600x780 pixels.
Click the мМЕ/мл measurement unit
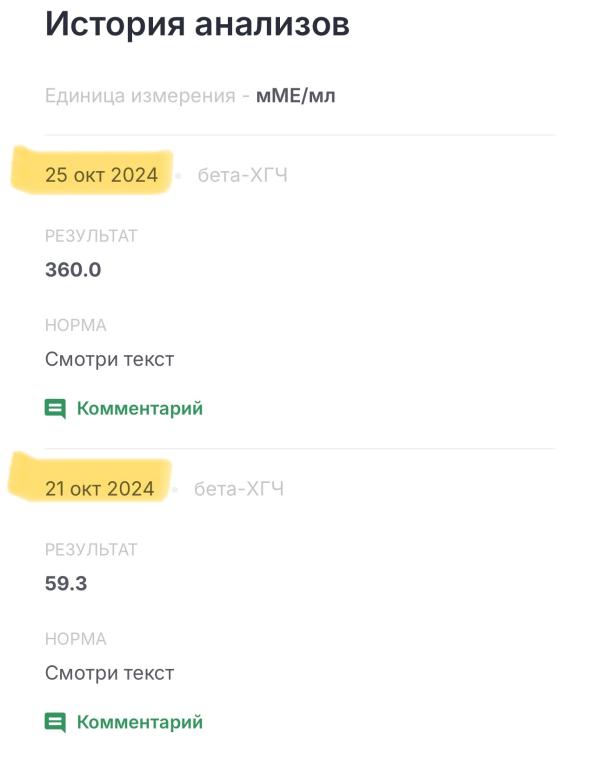[x=296, y=97]
